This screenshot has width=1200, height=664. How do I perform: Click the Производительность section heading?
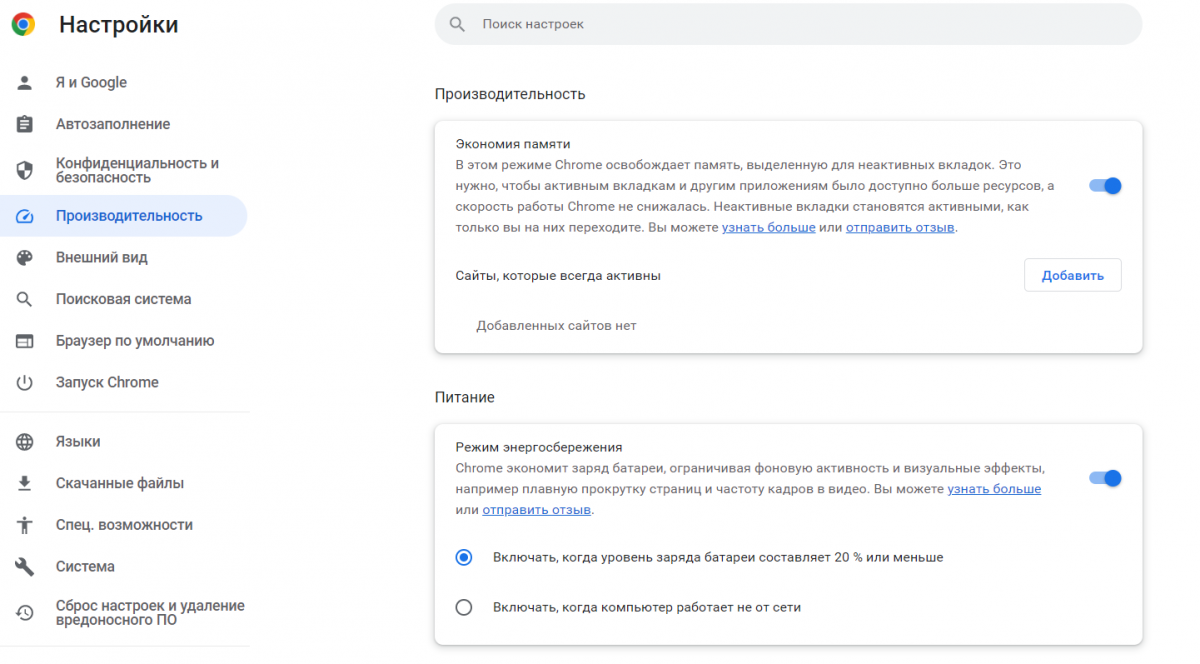click(510, 94)
